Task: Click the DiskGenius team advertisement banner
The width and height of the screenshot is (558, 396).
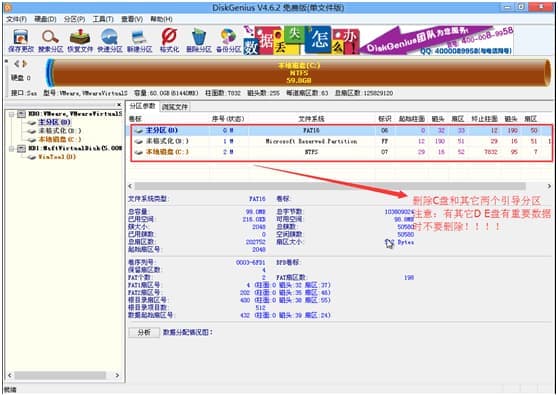Action: coord(379,40)
